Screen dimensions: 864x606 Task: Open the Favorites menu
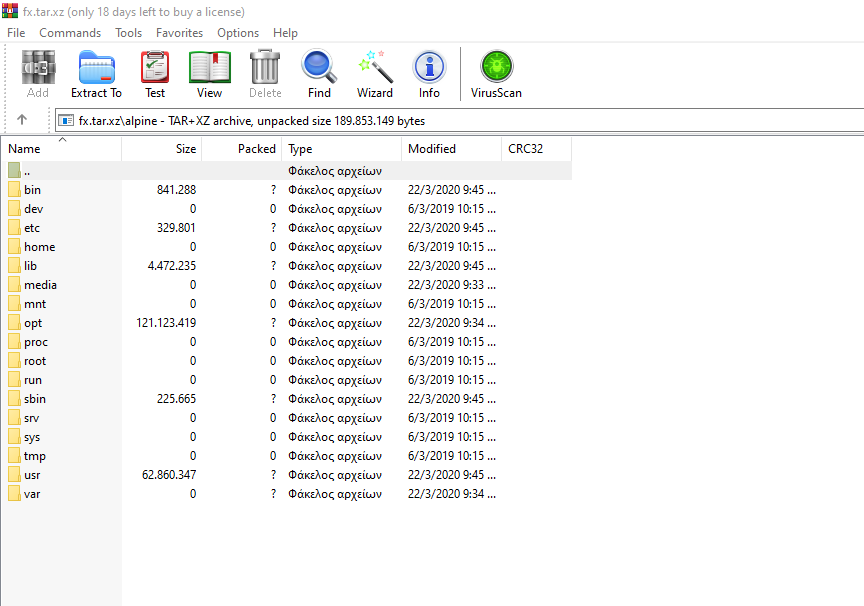[x=179, y=33]
